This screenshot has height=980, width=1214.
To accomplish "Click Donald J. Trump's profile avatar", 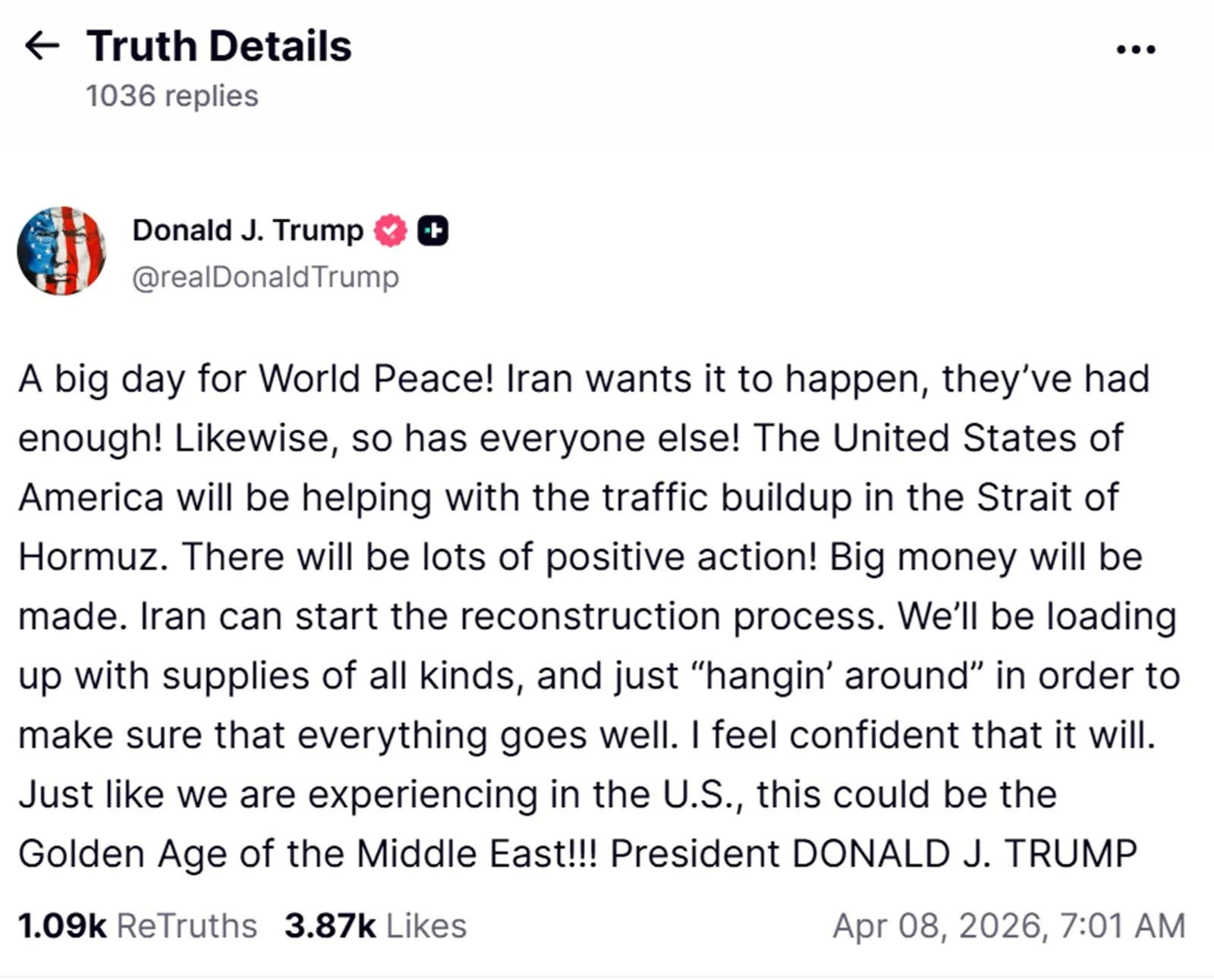I will click(x=61, y=250).
